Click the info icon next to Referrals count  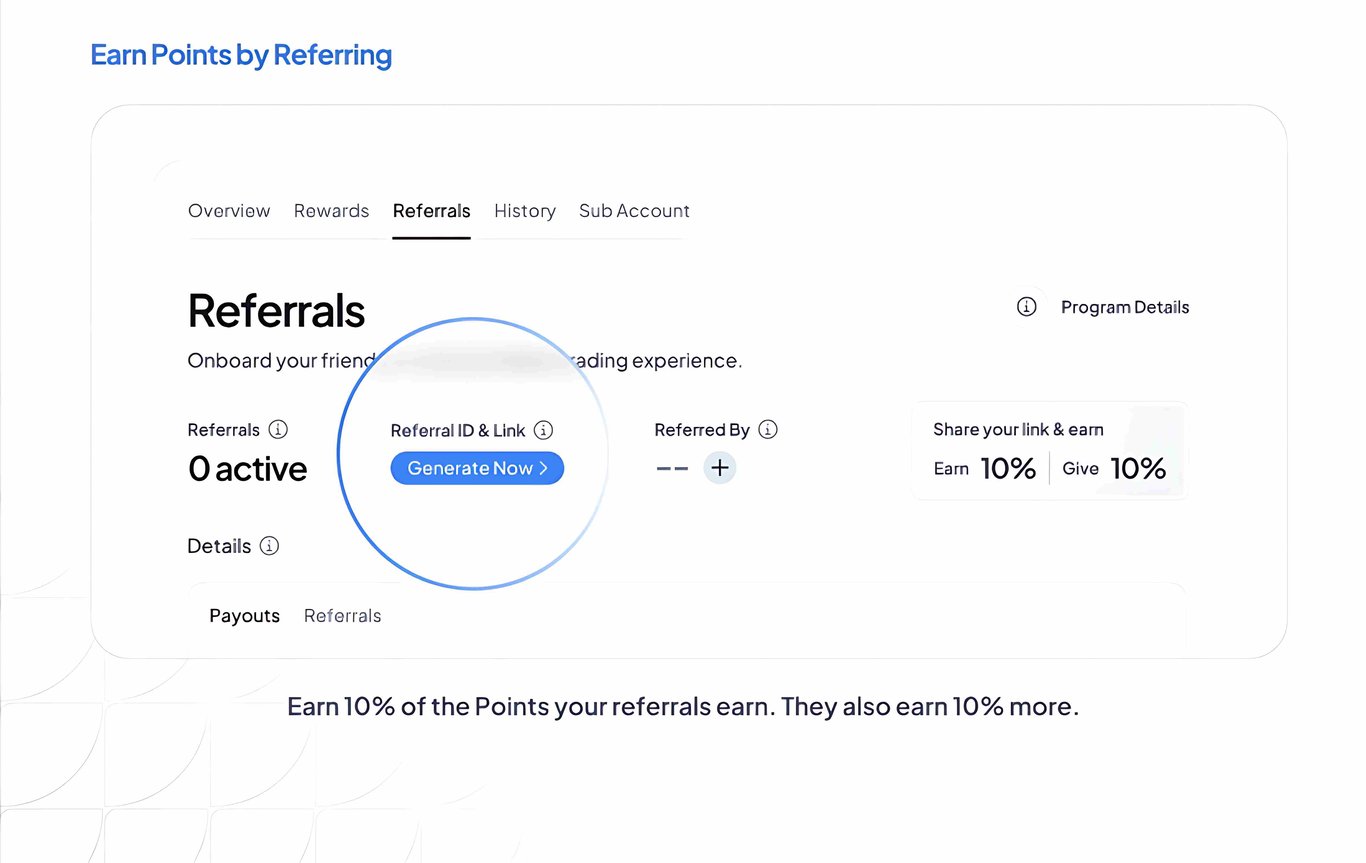tap(278, 429)
